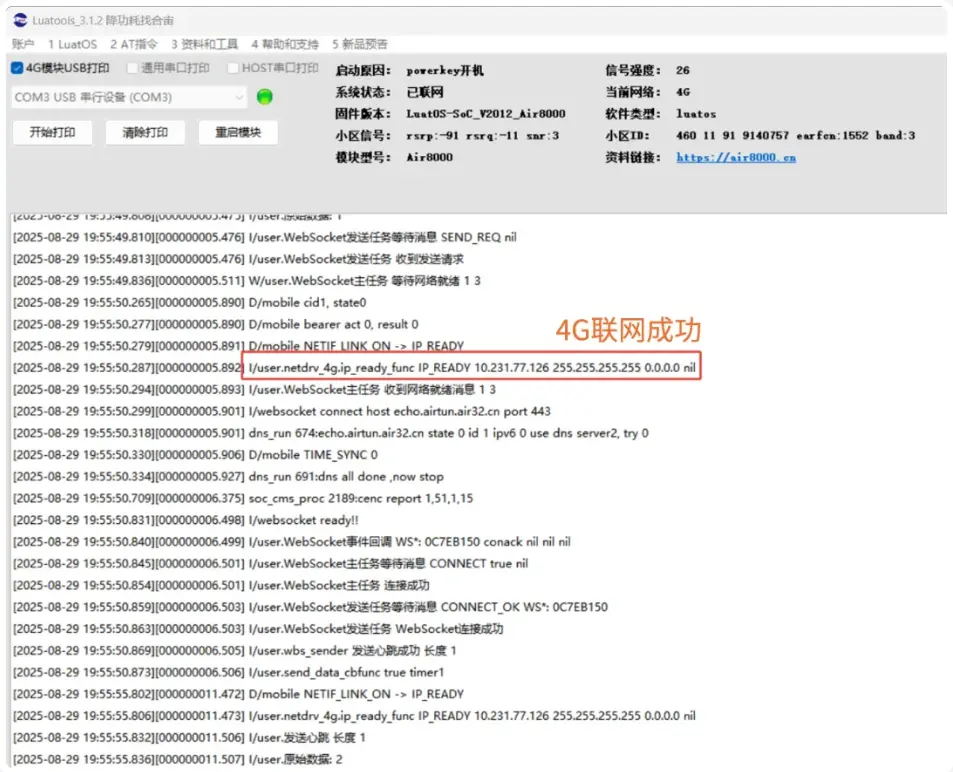The height and width of the screenshot is (772, 953).
Task: Open the 账户 menu
Action: (x=23, y=44)
